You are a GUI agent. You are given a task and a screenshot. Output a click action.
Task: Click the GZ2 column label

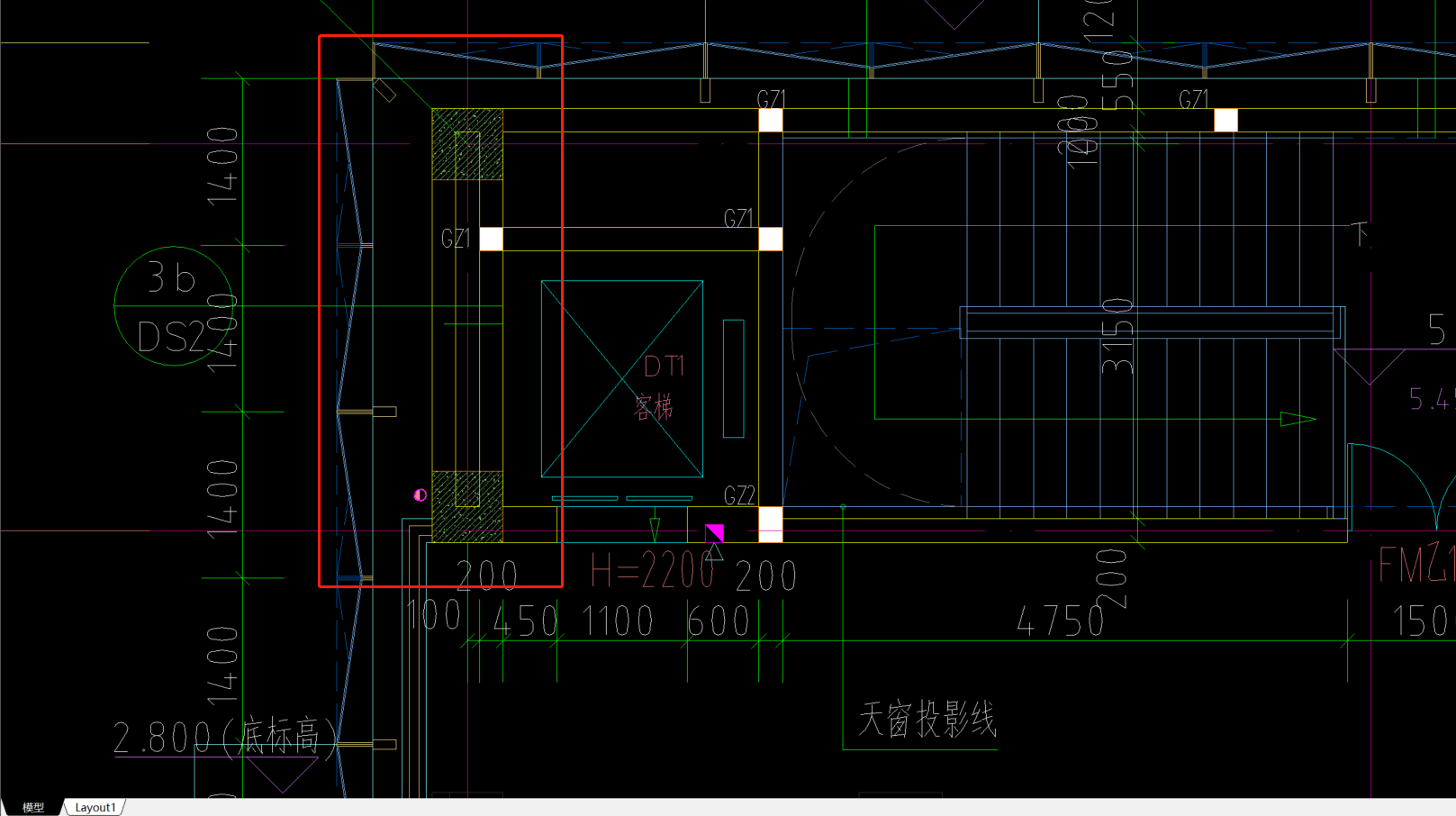click(x=739, y=495)
